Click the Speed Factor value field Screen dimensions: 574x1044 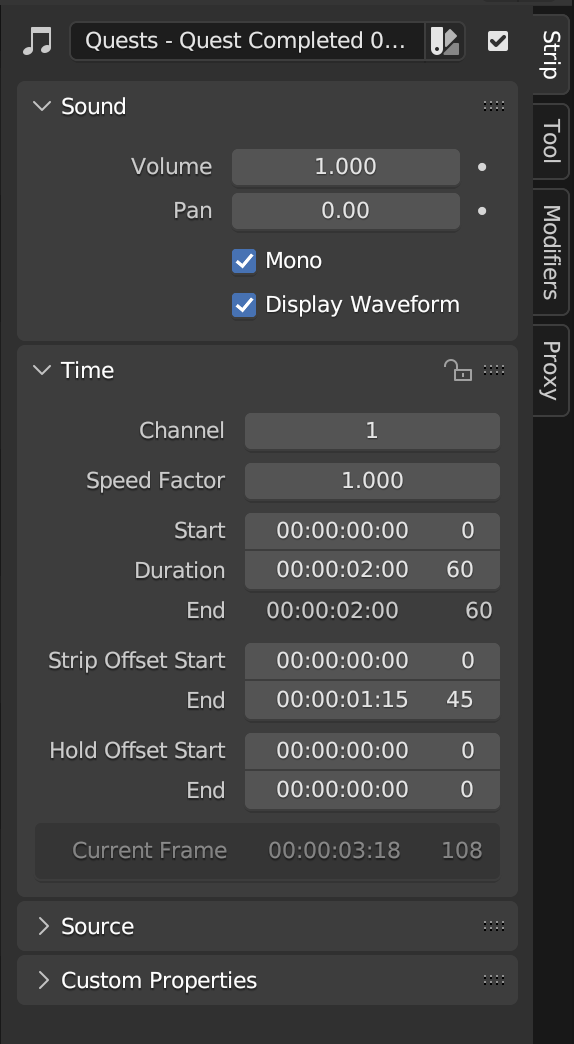[372, 481]
